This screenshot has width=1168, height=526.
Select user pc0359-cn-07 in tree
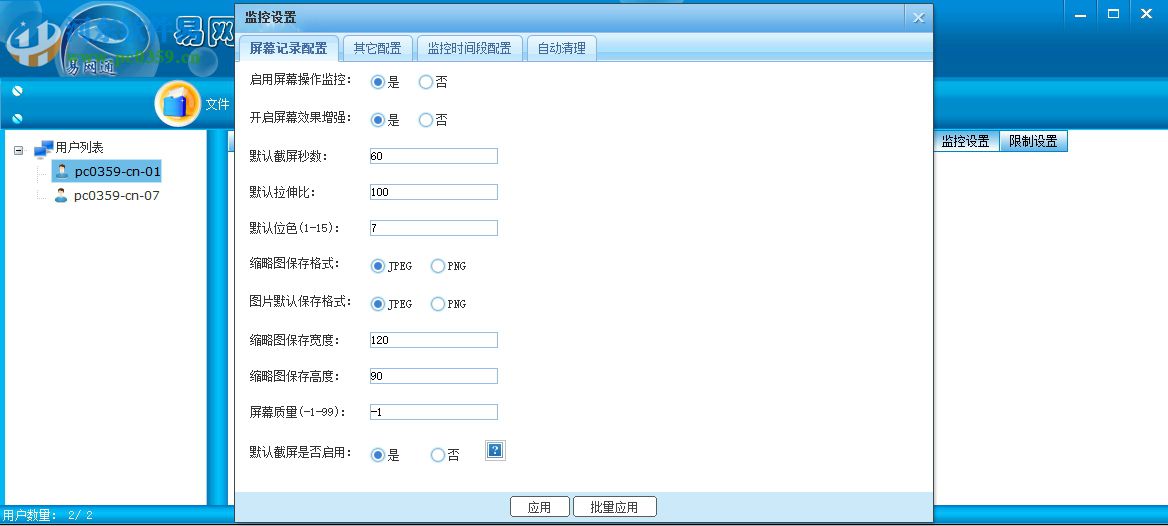click(x=117, y=196)
